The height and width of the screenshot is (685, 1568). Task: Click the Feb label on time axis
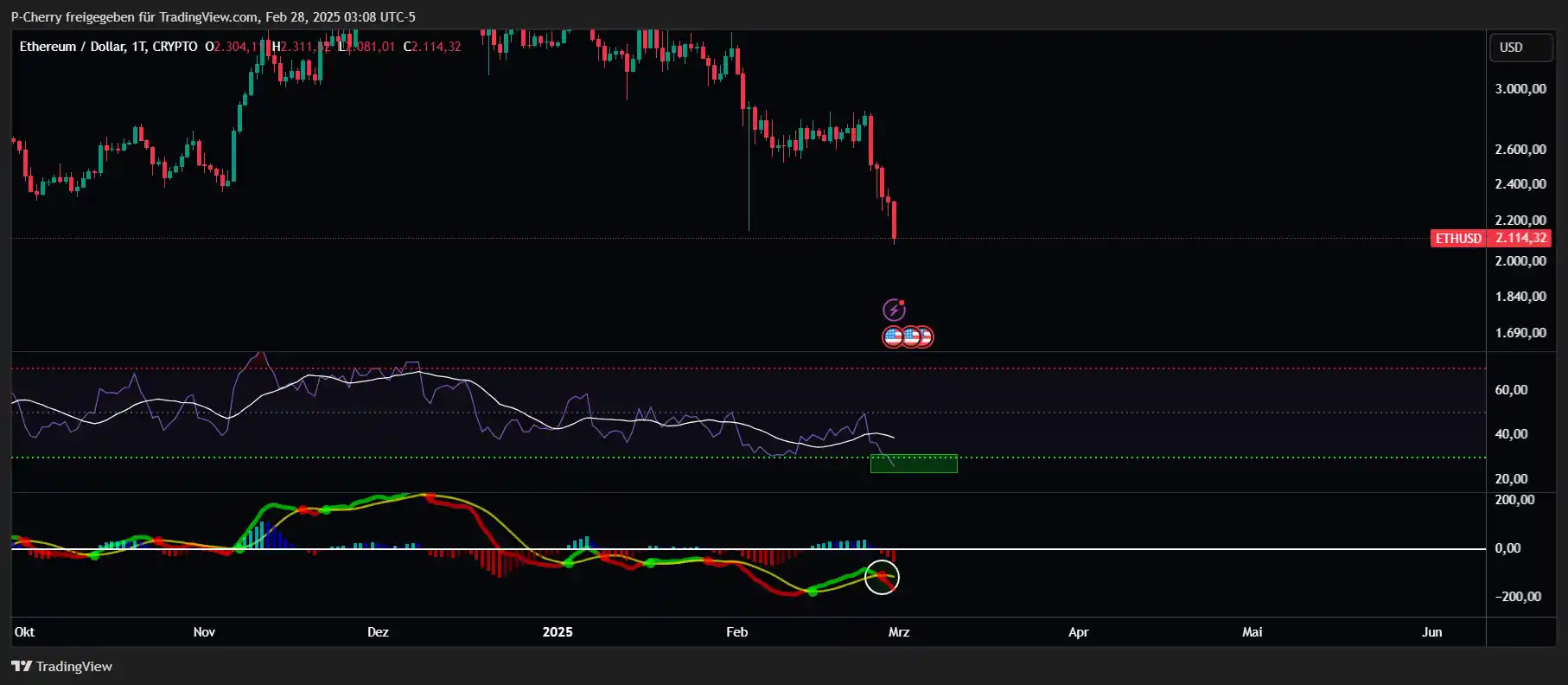click(736, 632)
